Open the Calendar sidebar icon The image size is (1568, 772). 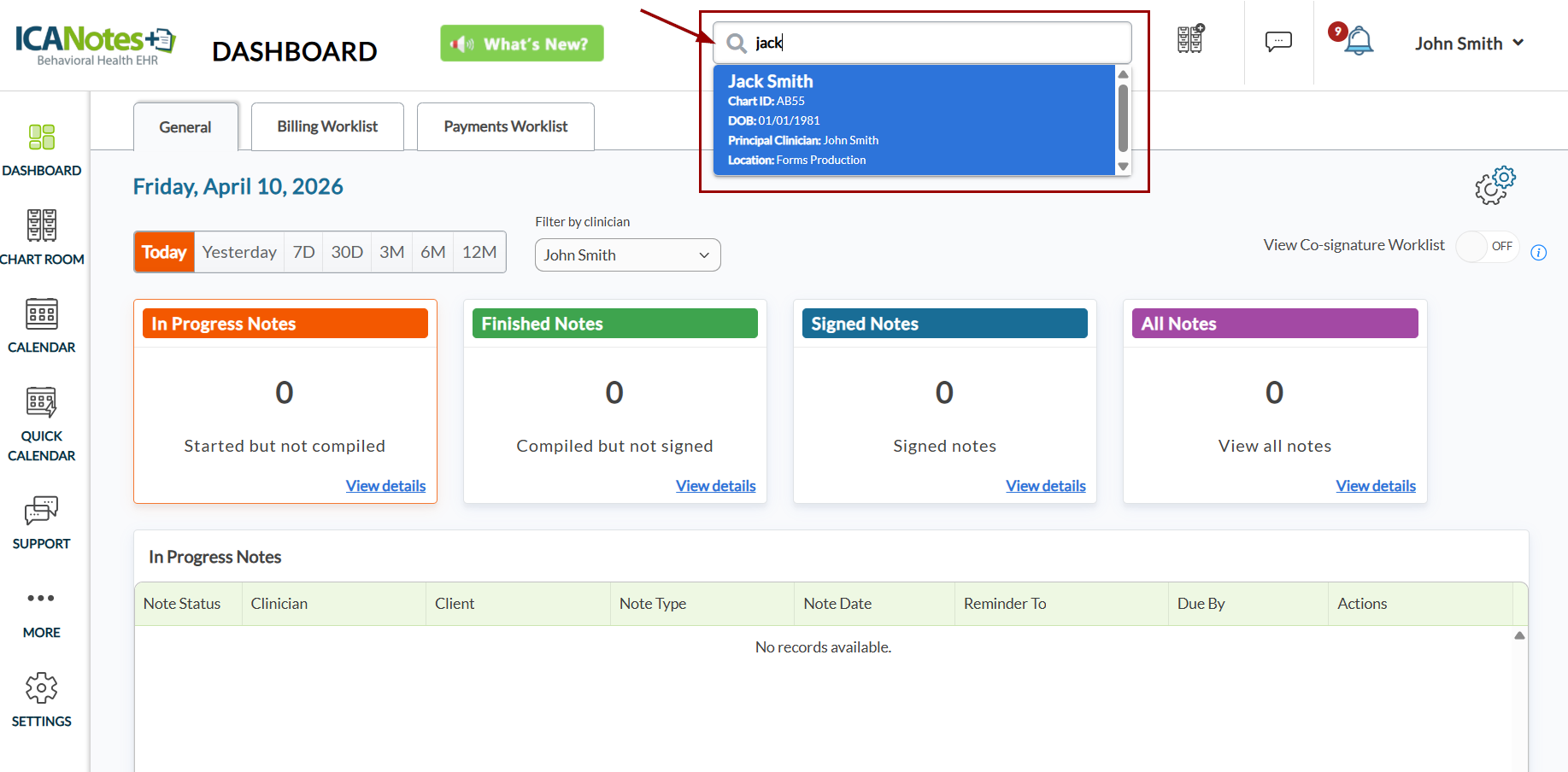click(41, 314)
